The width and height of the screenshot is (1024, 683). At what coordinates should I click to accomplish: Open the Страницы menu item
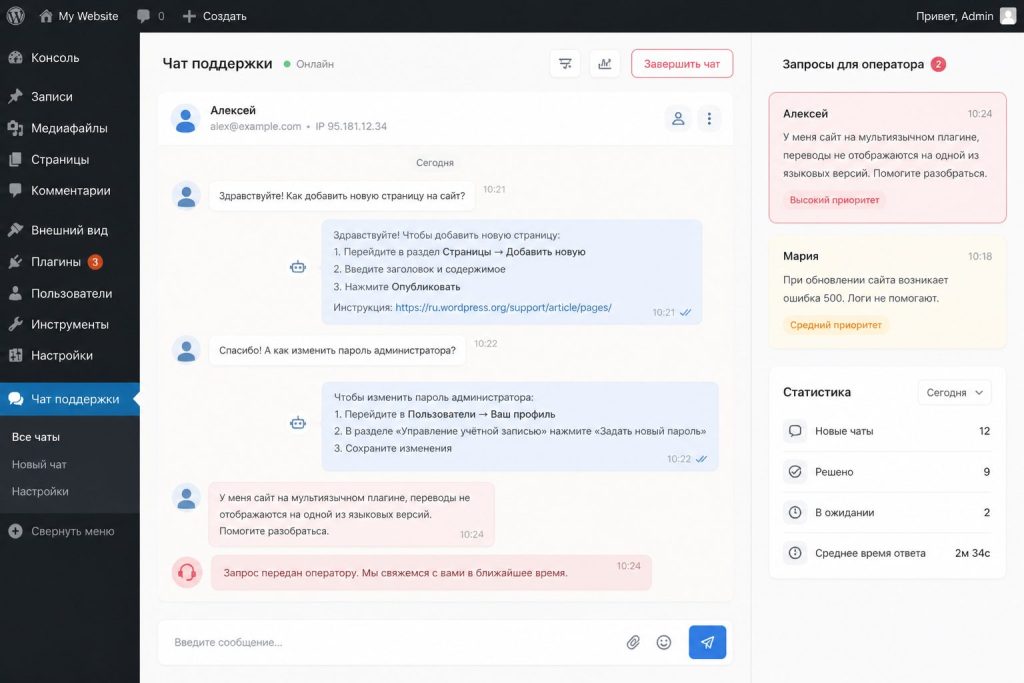coord(70,159)
